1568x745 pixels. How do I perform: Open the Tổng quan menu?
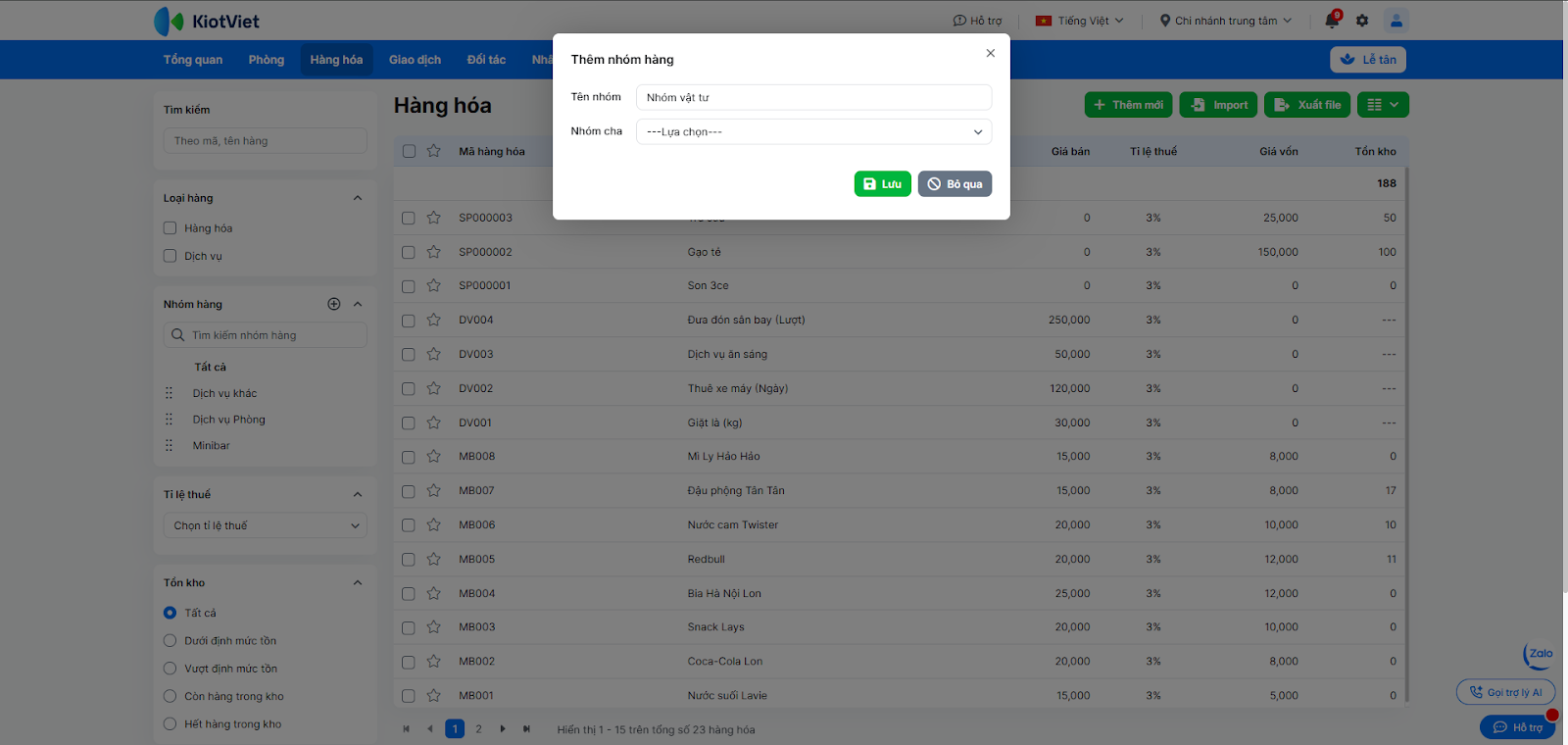(x=193, y=60)
